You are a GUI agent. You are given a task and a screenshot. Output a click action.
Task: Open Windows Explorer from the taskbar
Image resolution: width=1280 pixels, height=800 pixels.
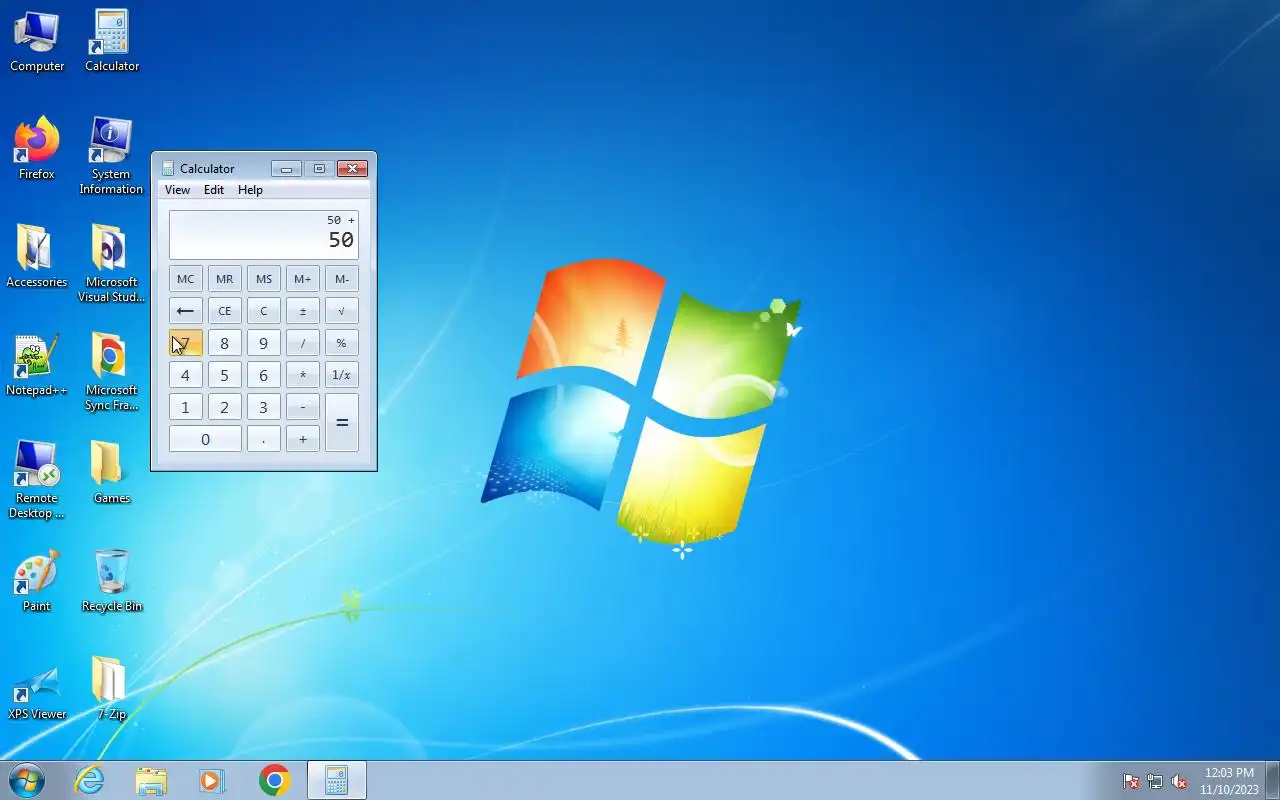click(x=151, y=780)
